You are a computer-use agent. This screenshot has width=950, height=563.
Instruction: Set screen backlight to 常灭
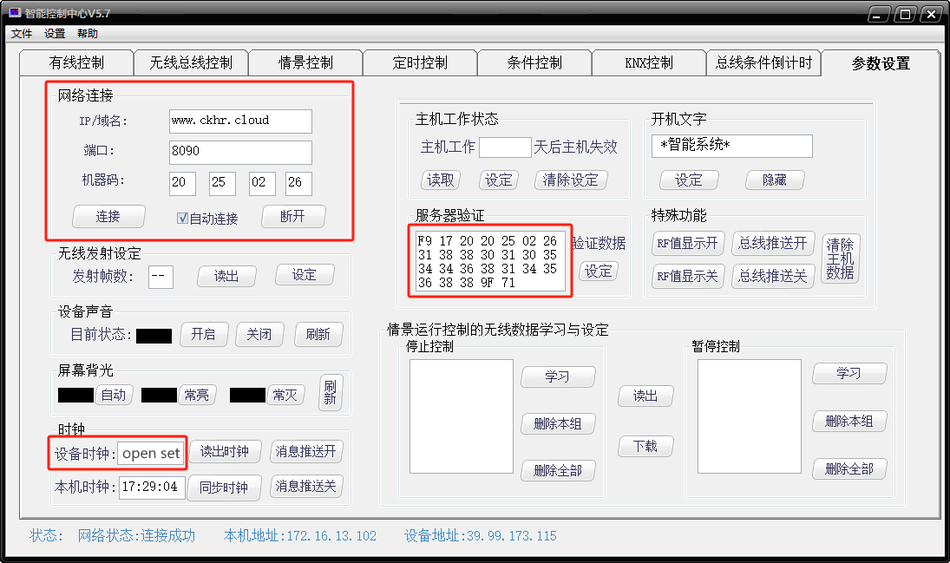point(285,395)
